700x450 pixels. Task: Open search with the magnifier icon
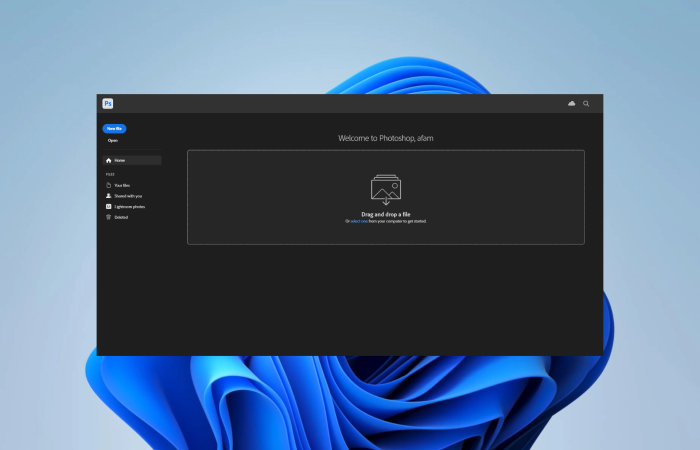coord(586,104)
